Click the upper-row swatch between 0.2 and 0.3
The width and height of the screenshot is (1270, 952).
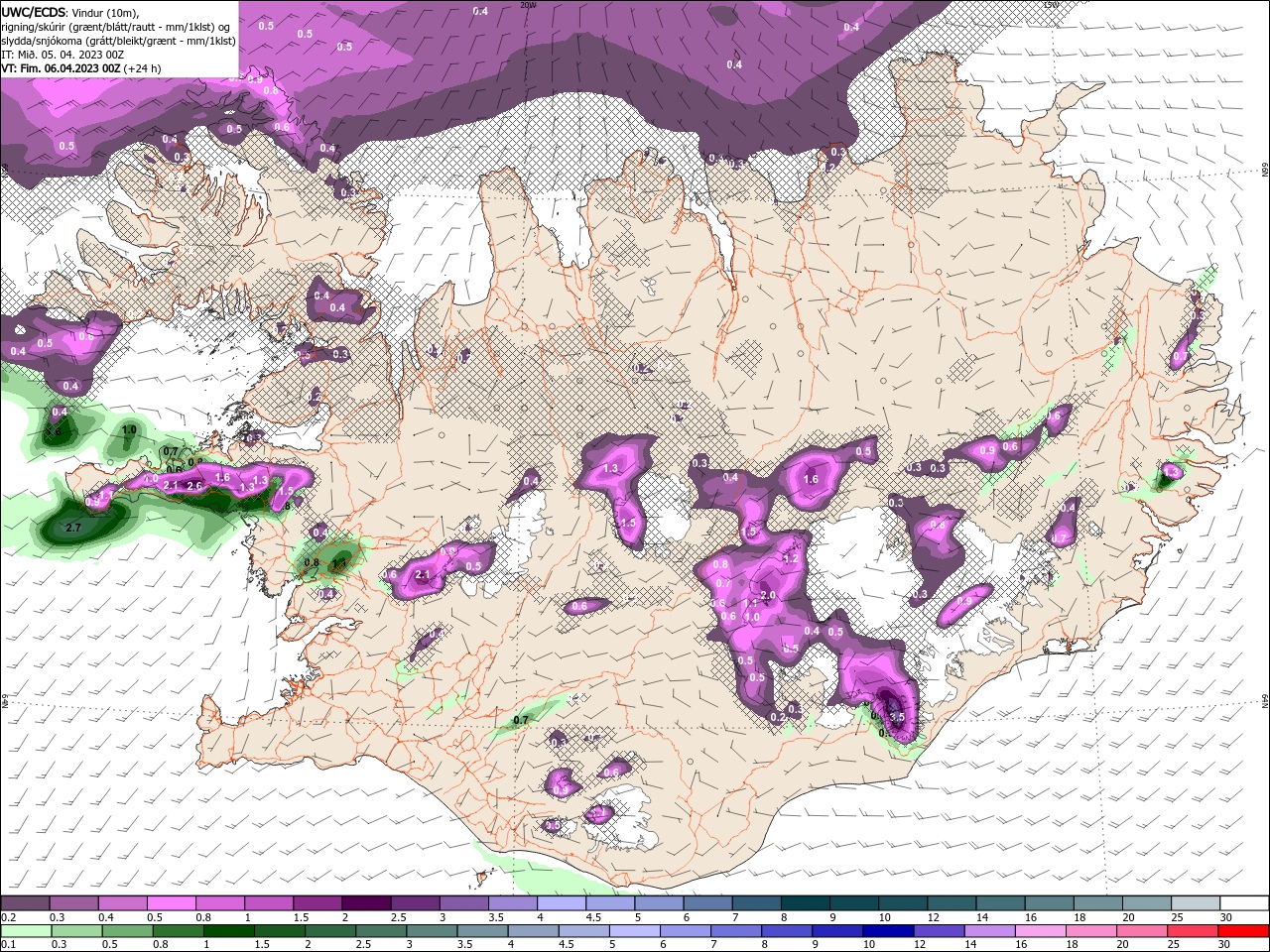[x=24, y=903]
